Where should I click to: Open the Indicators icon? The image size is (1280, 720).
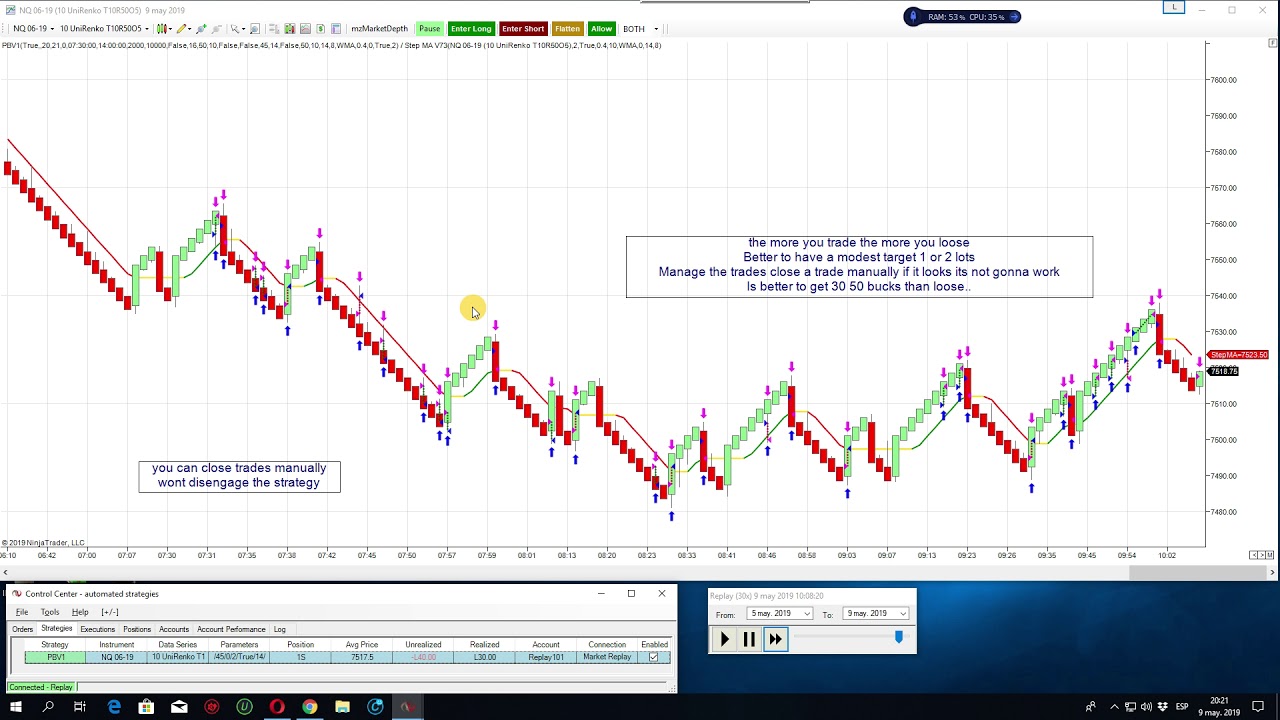305,29
